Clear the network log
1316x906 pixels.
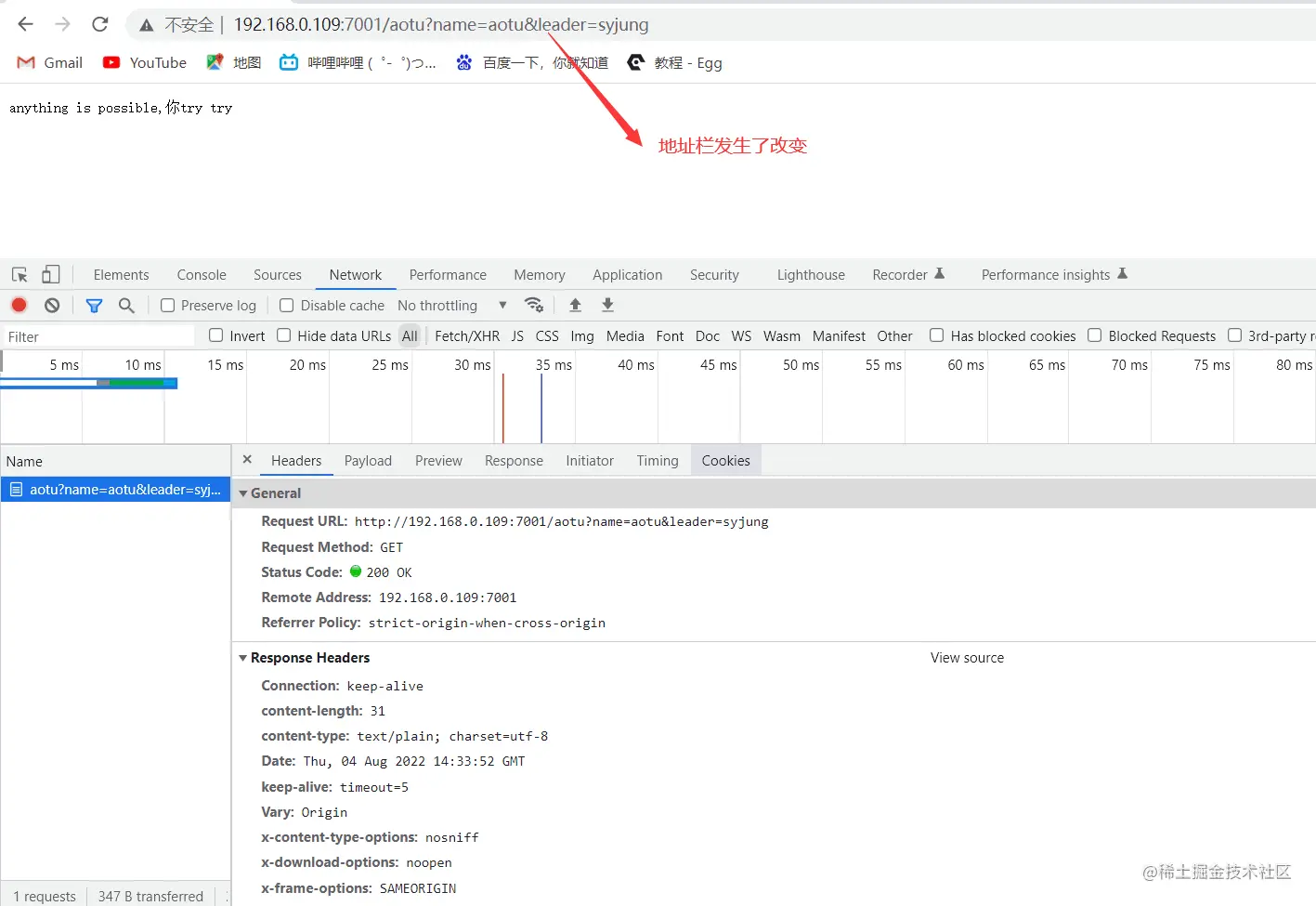click(x=52, y=305)
